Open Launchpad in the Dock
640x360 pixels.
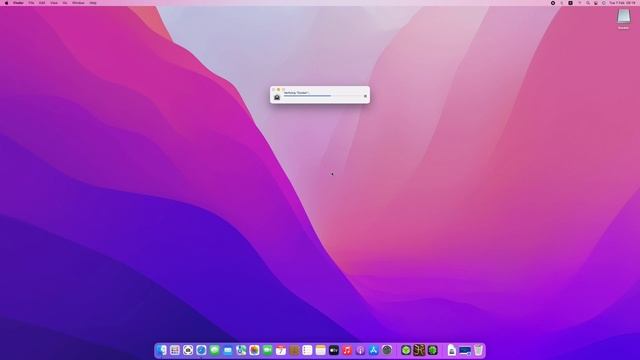[x=175, y=350]
